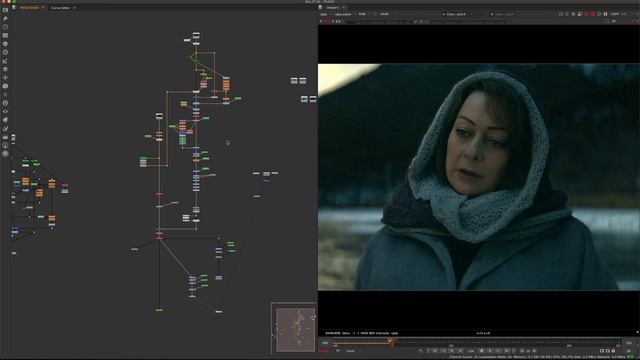640x360 pixels.
Task: Select the Viewer1 tab
Action: tap(333, 7)
